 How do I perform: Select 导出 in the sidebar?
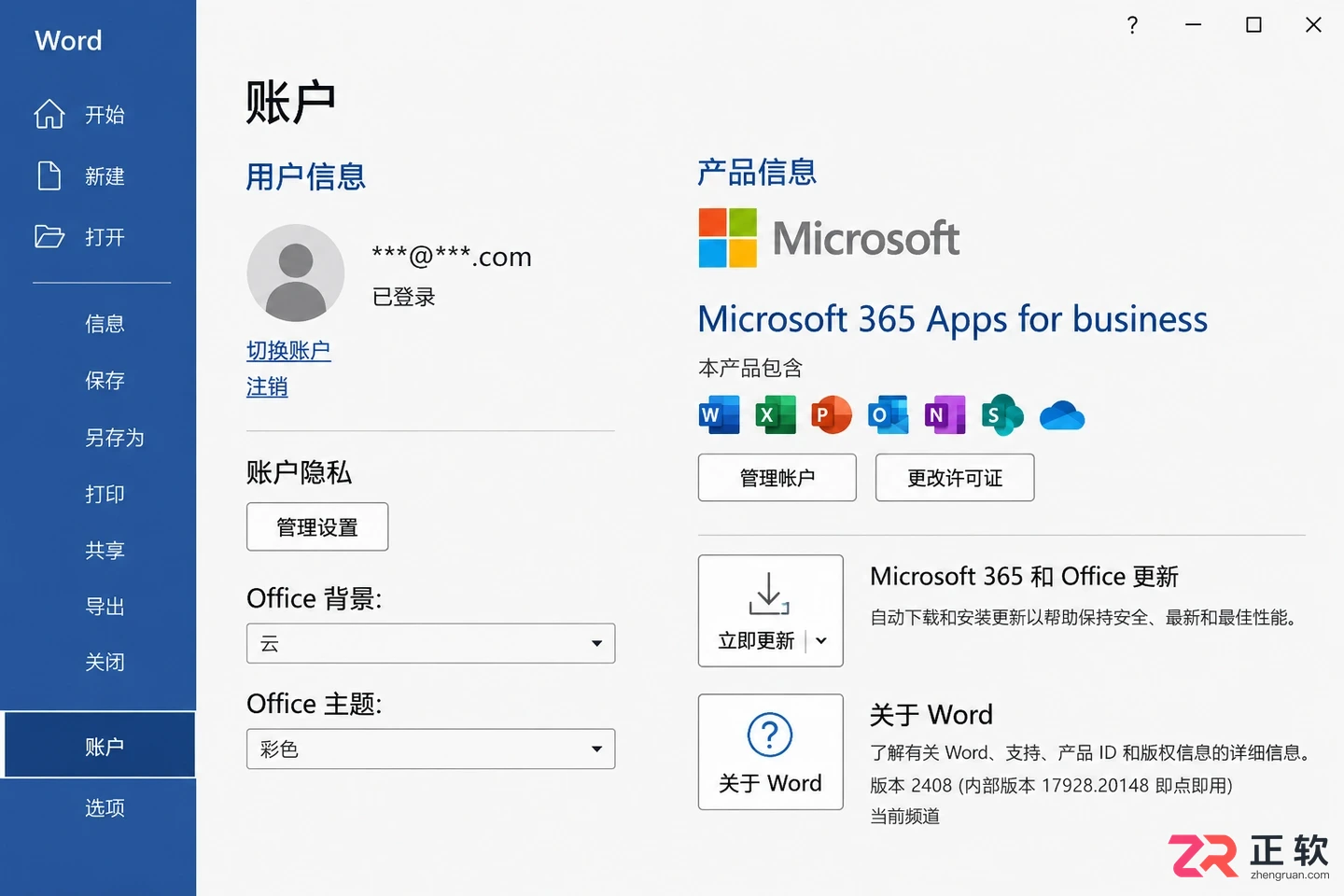point(105,607)
